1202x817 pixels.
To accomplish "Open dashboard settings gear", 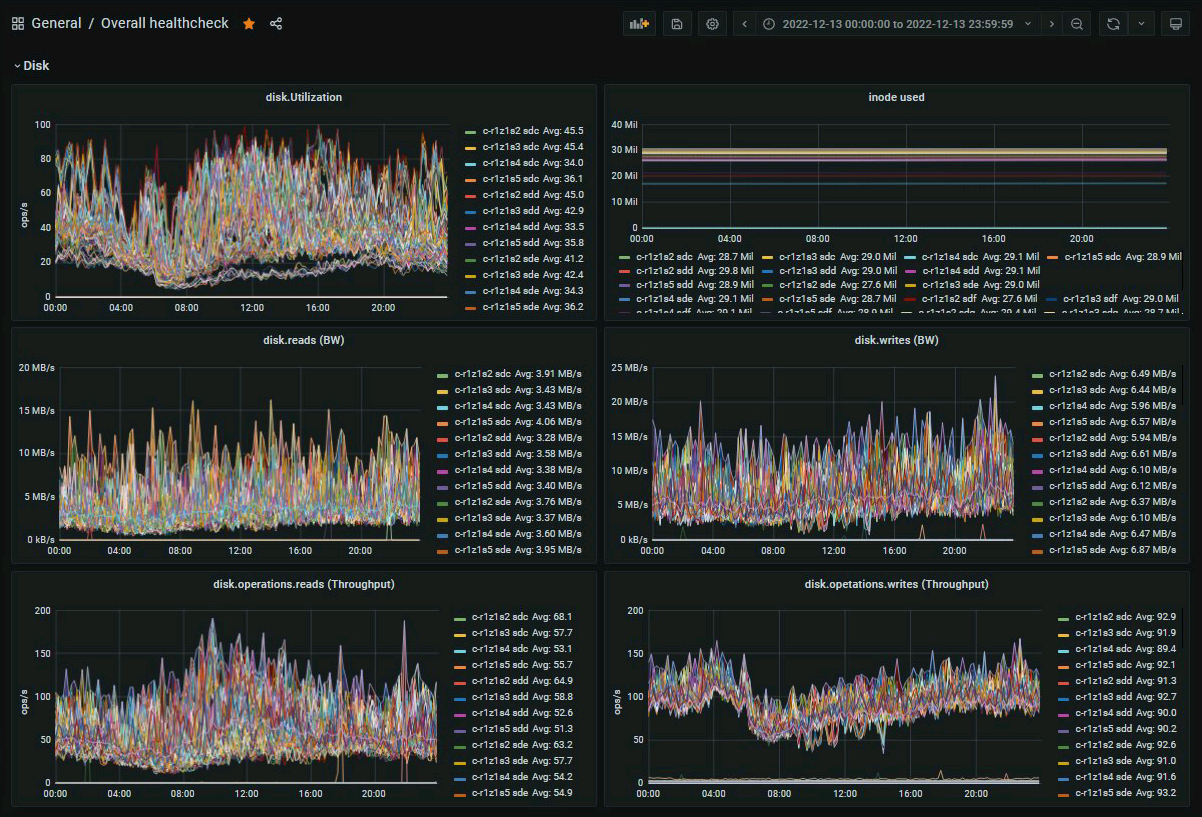I will pyautogui.click(x=712, y=24).
